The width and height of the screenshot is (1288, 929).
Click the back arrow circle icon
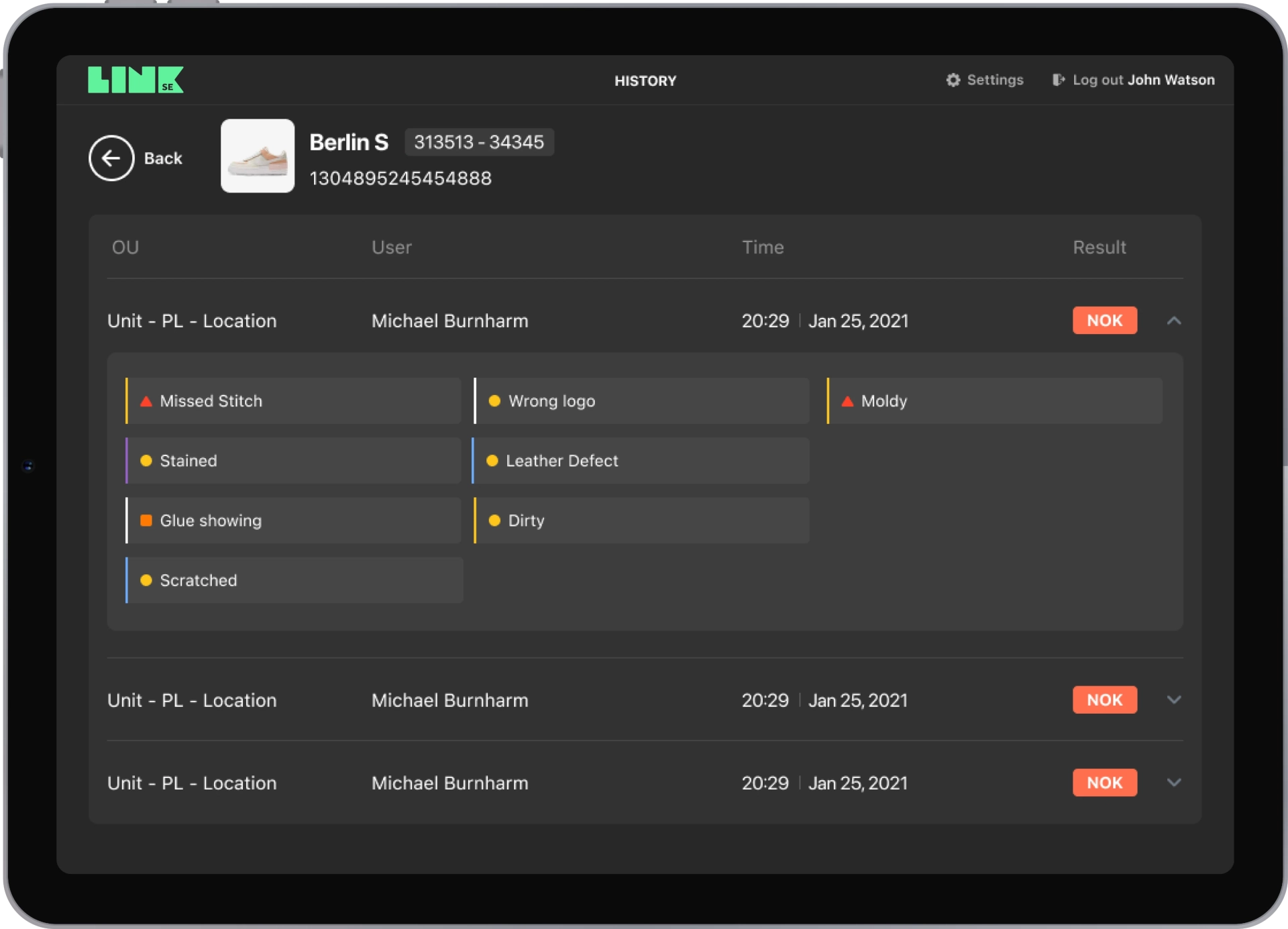[111, 158]
